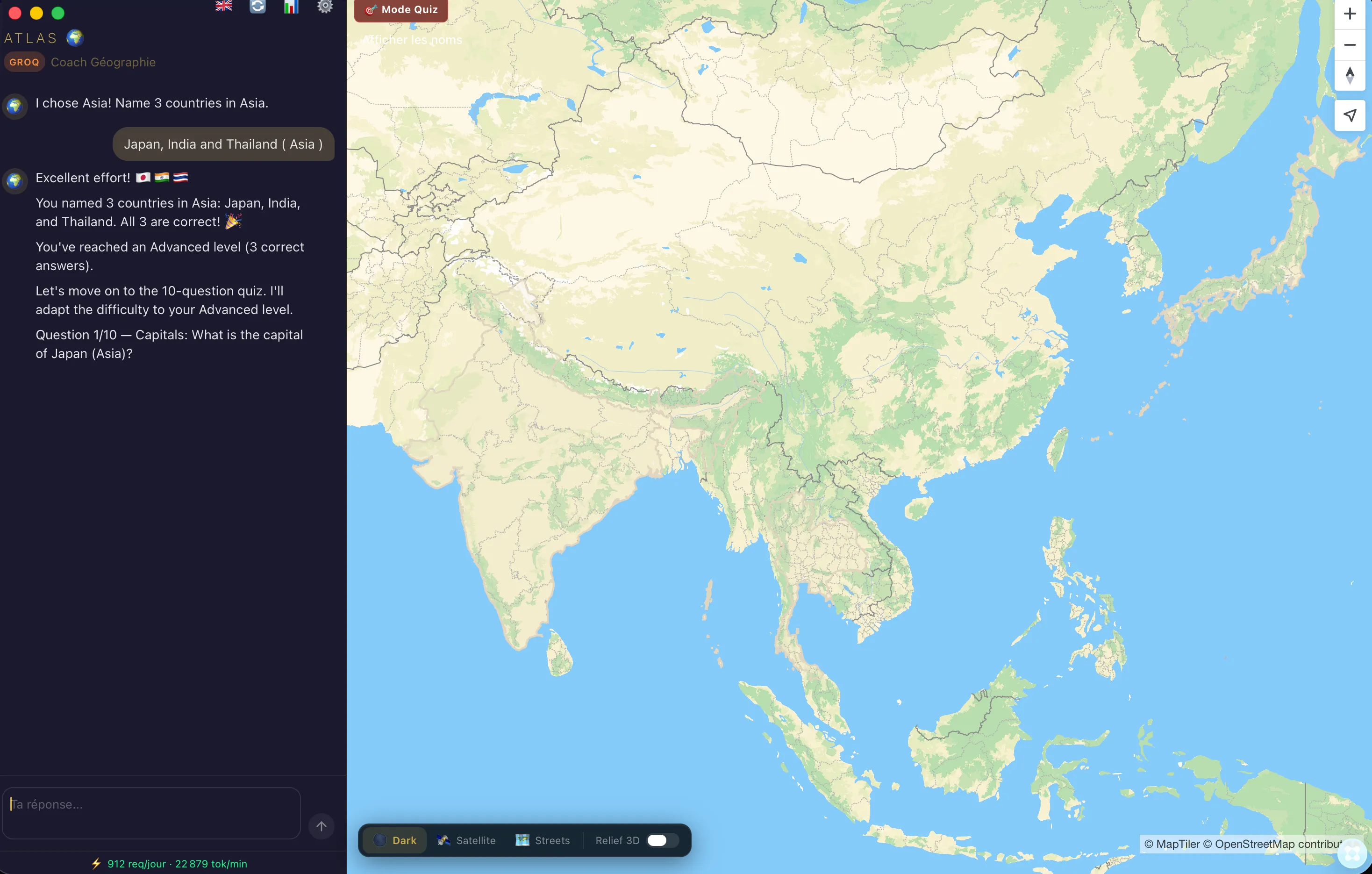The image size is (1372, 874).
Task: Switch language with the UK flag icon
Action: pos(223,6)
